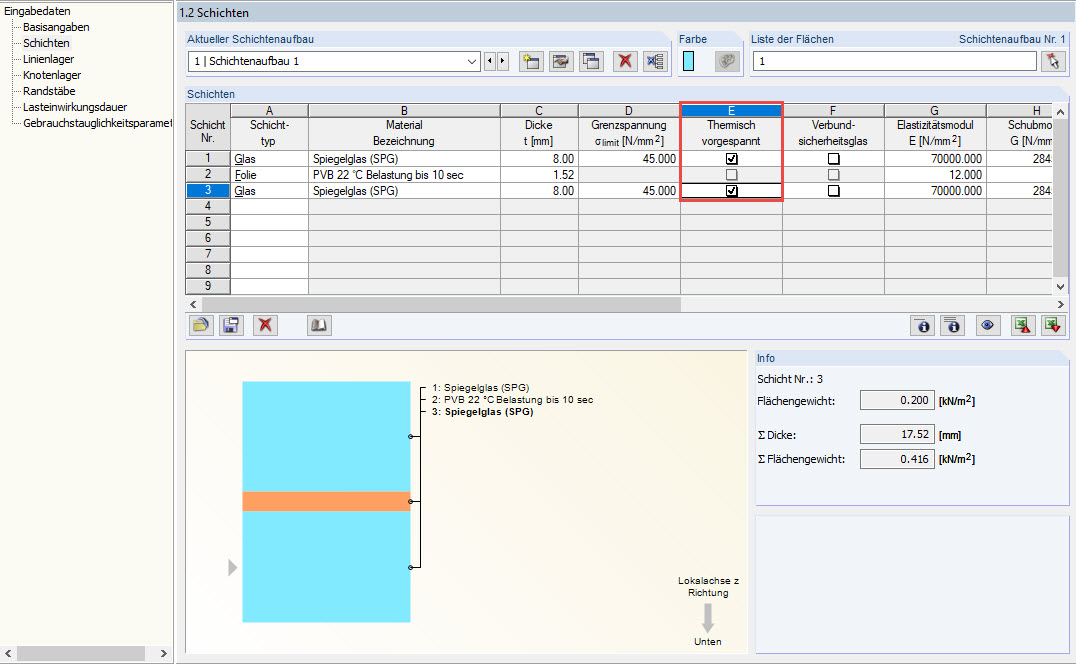Select column header G Elastizitätsmodul
This screenshot has width=1076, height=665.
click(x=935, y=110)
